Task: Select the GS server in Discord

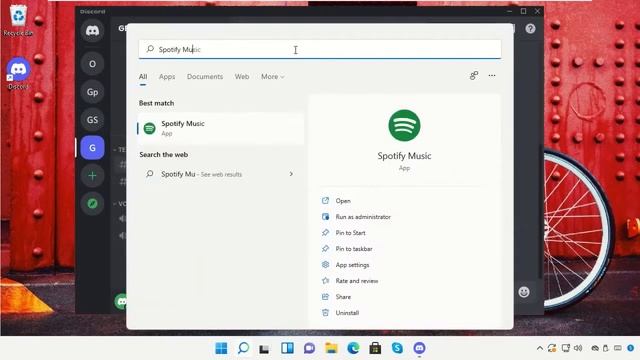Action: (92, 120)
